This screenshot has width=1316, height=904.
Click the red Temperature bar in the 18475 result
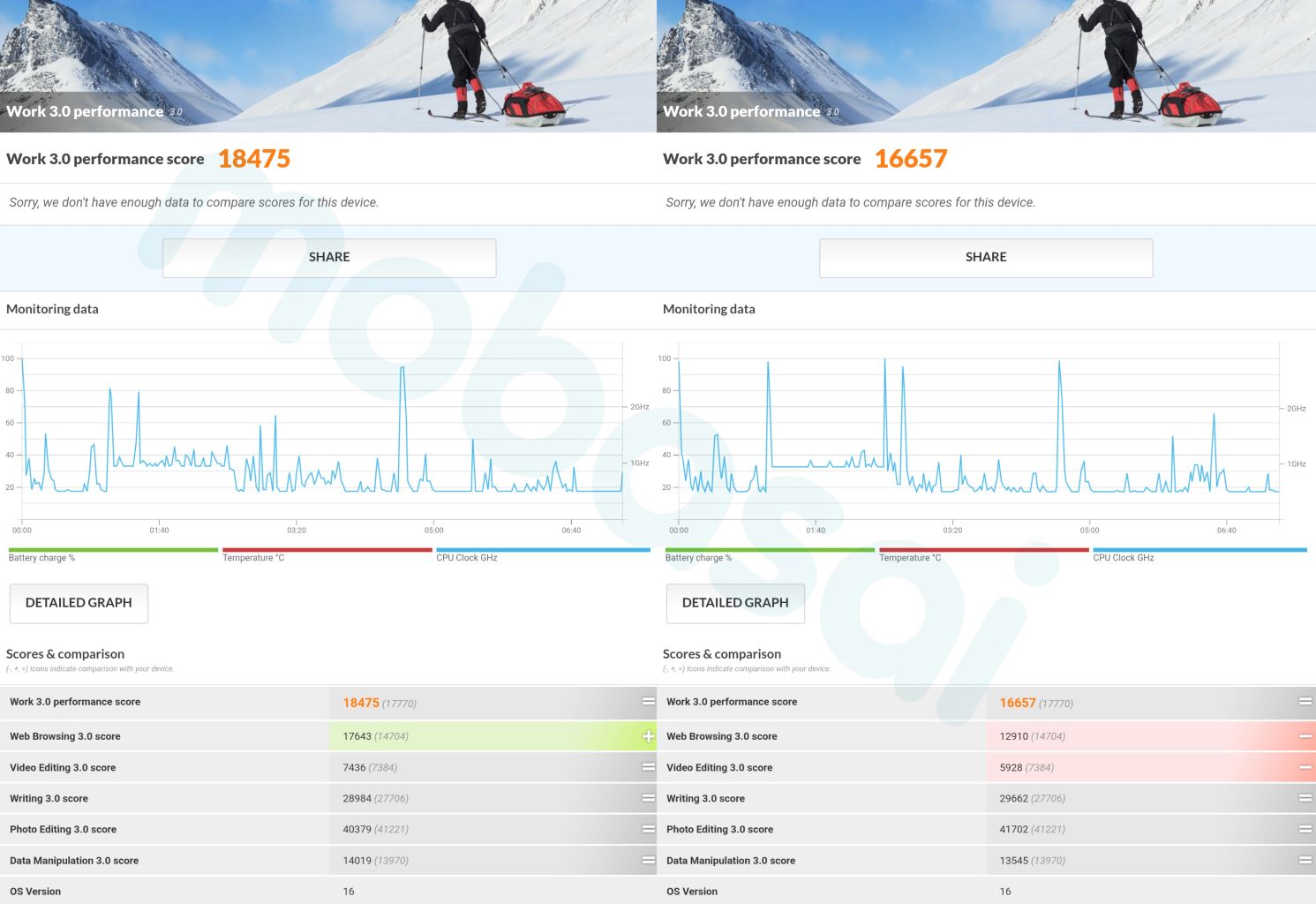[327, 550]
